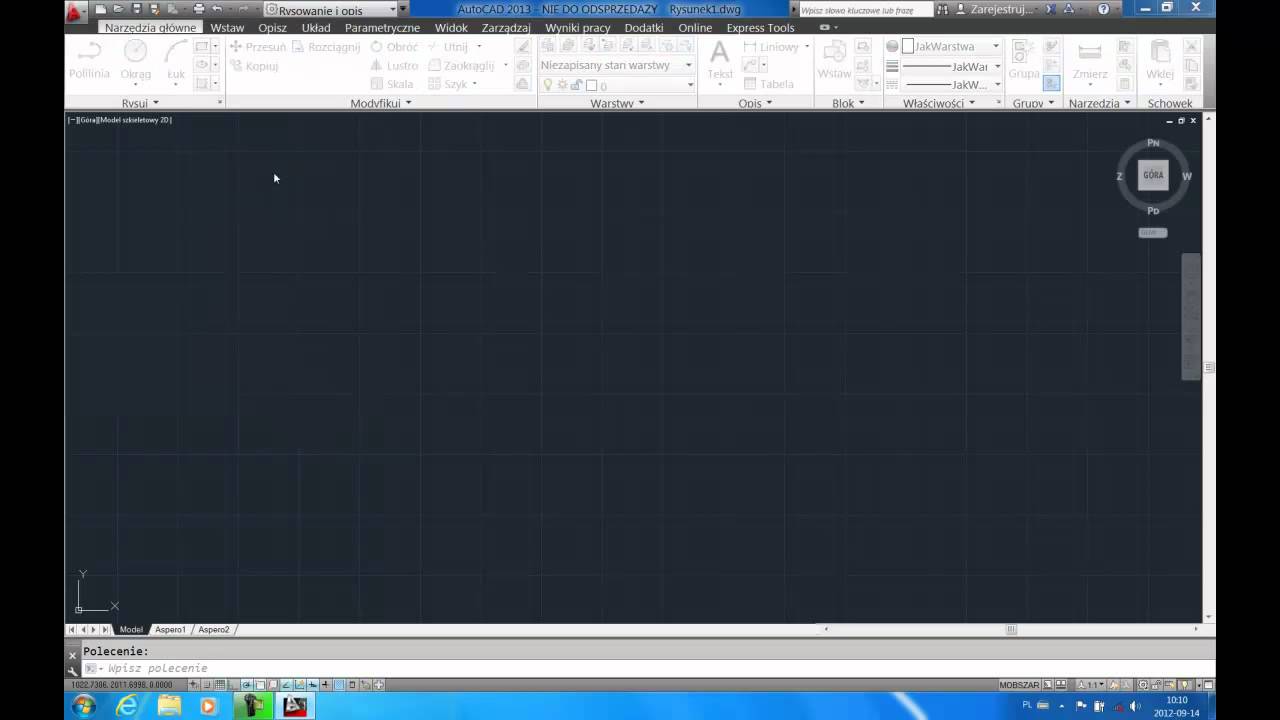Open the AutoCAD application menu button
The height and width of the screenshot is (720, 1280).
coord(75,12)
